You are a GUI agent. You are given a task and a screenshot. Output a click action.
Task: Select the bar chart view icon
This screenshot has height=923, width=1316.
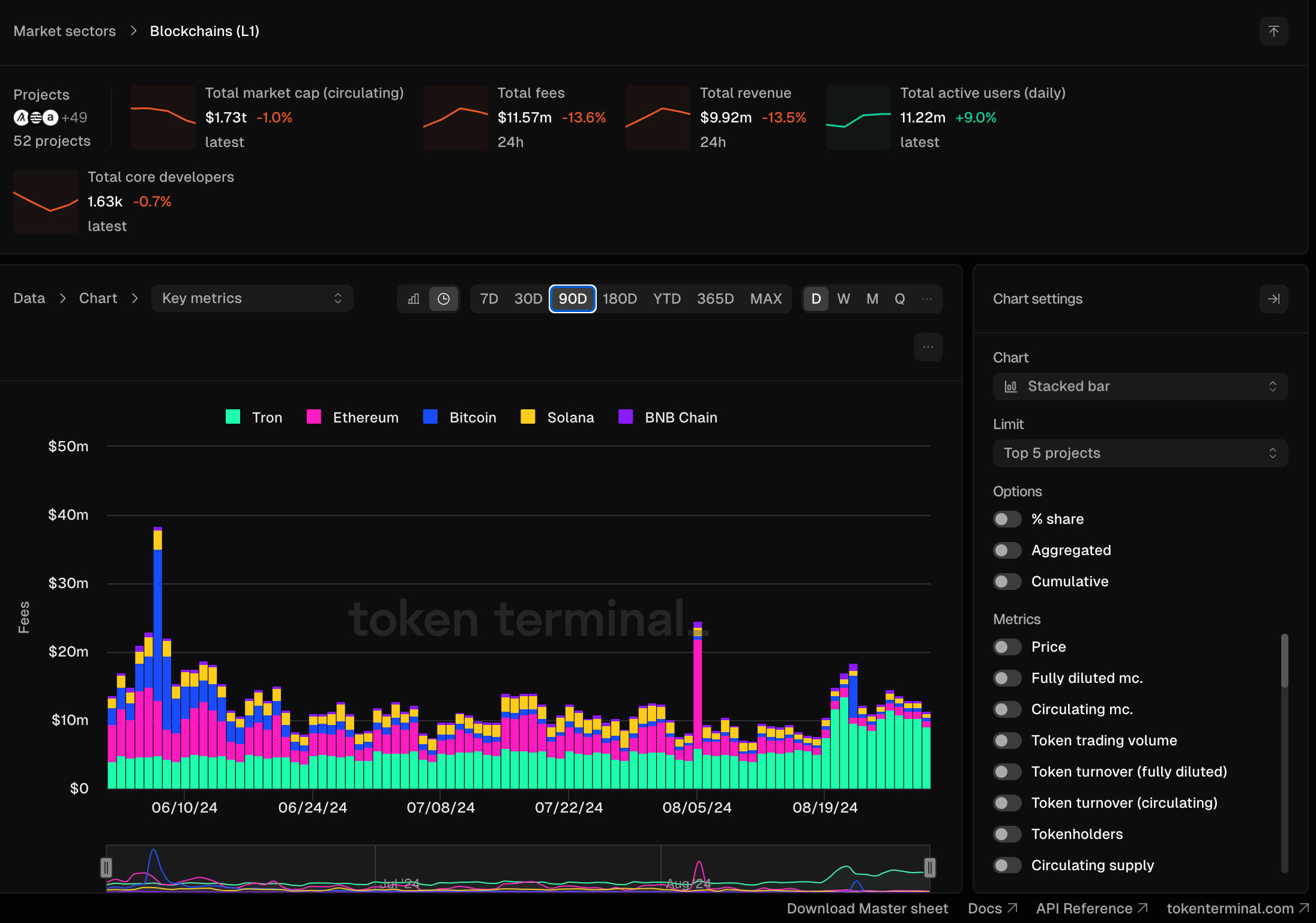click(414, 299)
